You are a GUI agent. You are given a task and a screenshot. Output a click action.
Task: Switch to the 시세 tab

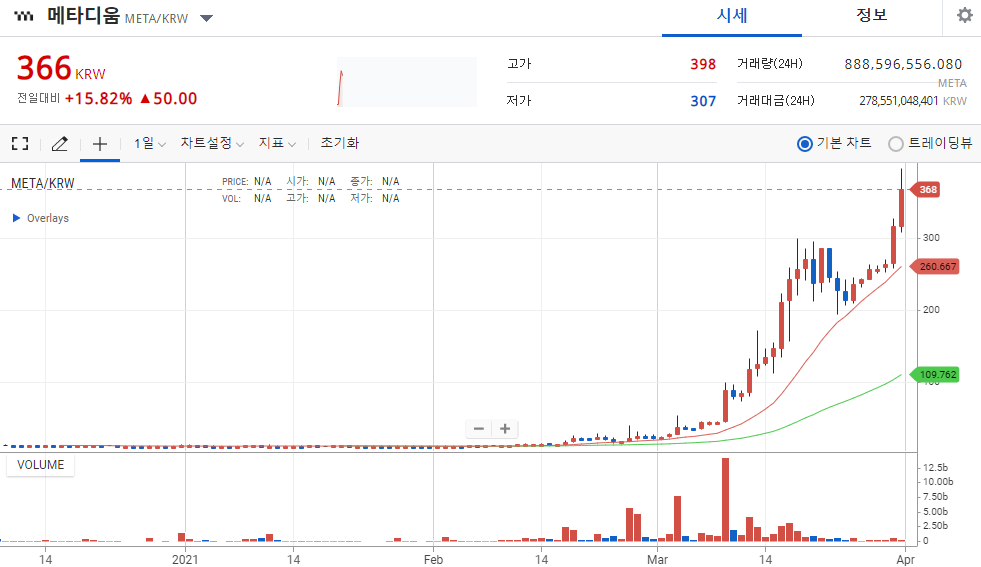[x=732, y=16]
